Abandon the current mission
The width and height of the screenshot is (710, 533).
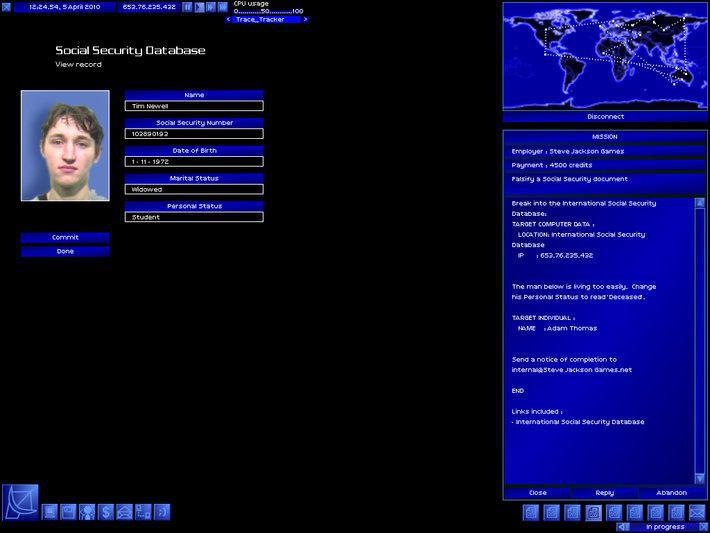tap(671, 493)
